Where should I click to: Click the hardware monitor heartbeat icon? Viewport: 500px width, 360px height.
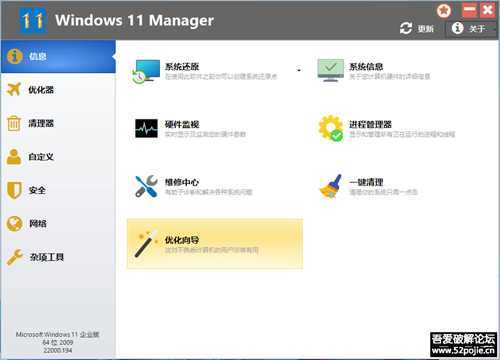[x=146, y=128]
